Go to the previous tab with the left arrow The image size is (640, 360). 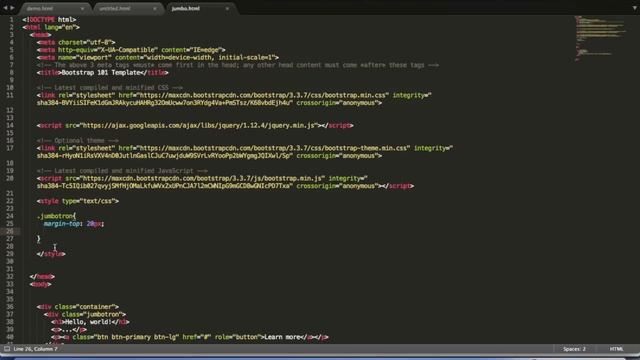[x=5, y=8]
